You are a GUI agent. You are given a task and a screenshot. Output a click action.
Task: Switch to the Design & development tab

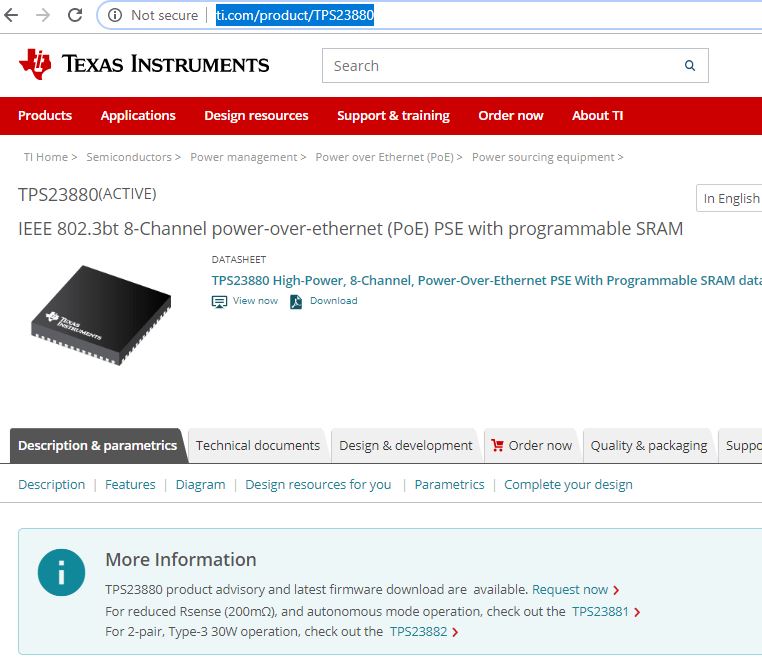tap(405, 446)
